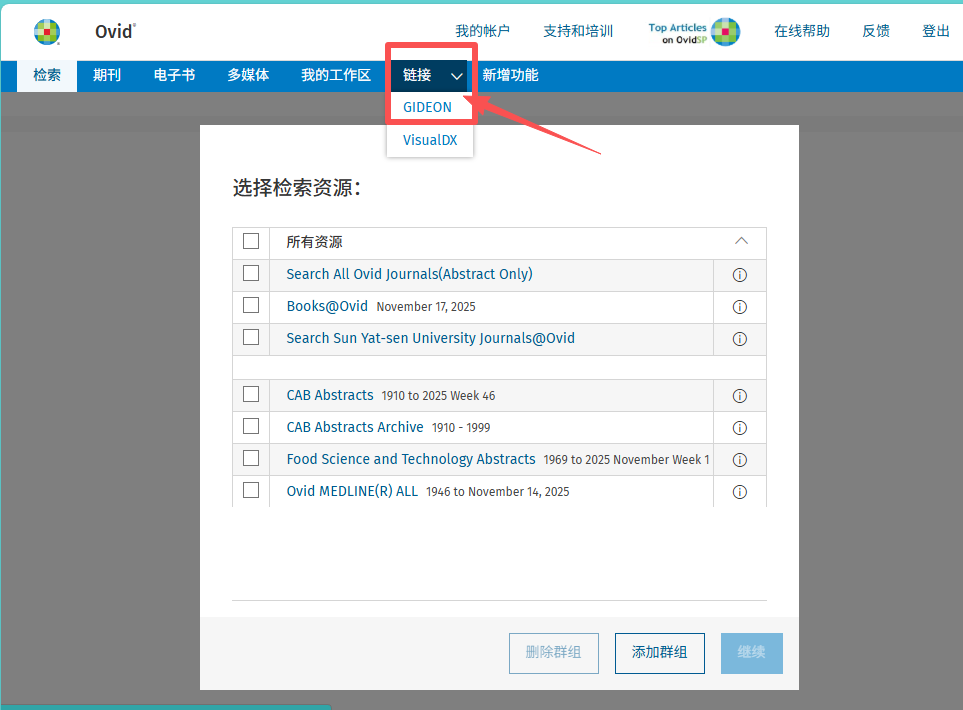Check the 所有资源 checkbox
Image resolution: width=963 pixels, height=710 pixels.
pos(251,241)
